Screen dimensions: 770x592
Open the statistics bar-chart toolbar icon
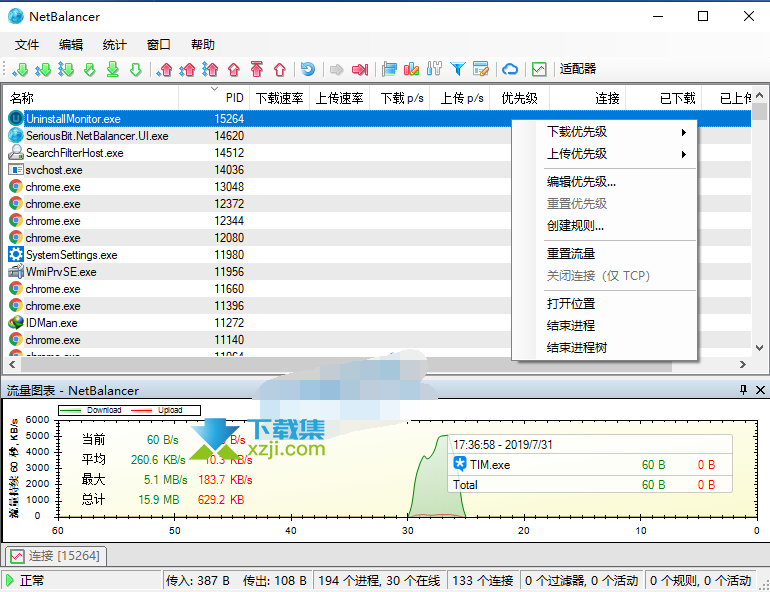point(412,69)
